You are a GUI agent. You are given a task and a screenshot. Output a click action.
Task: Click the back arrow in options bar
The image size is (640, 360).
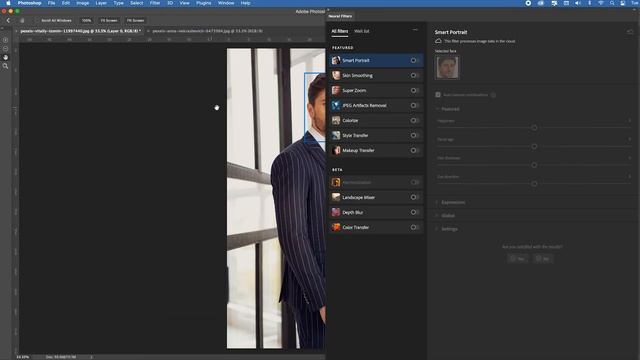[x=8, y=20]
